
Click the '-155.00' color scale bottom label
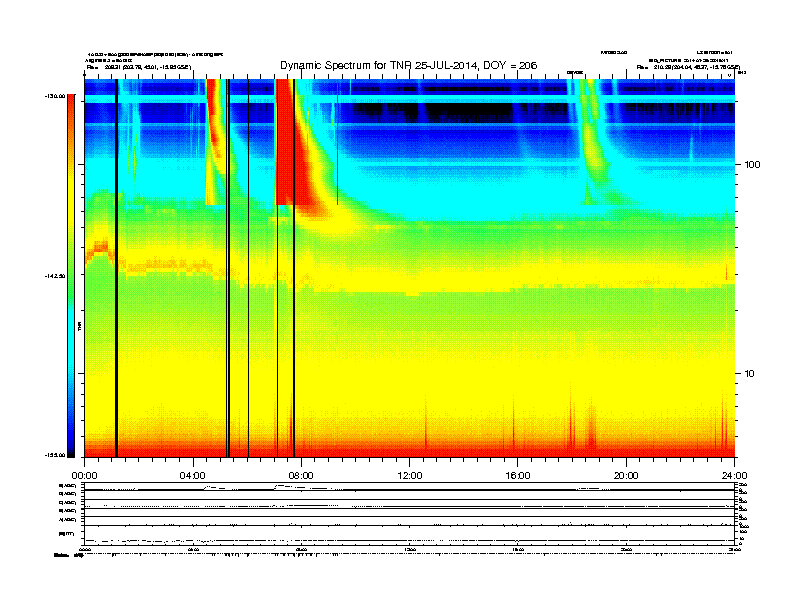(56, 455)
